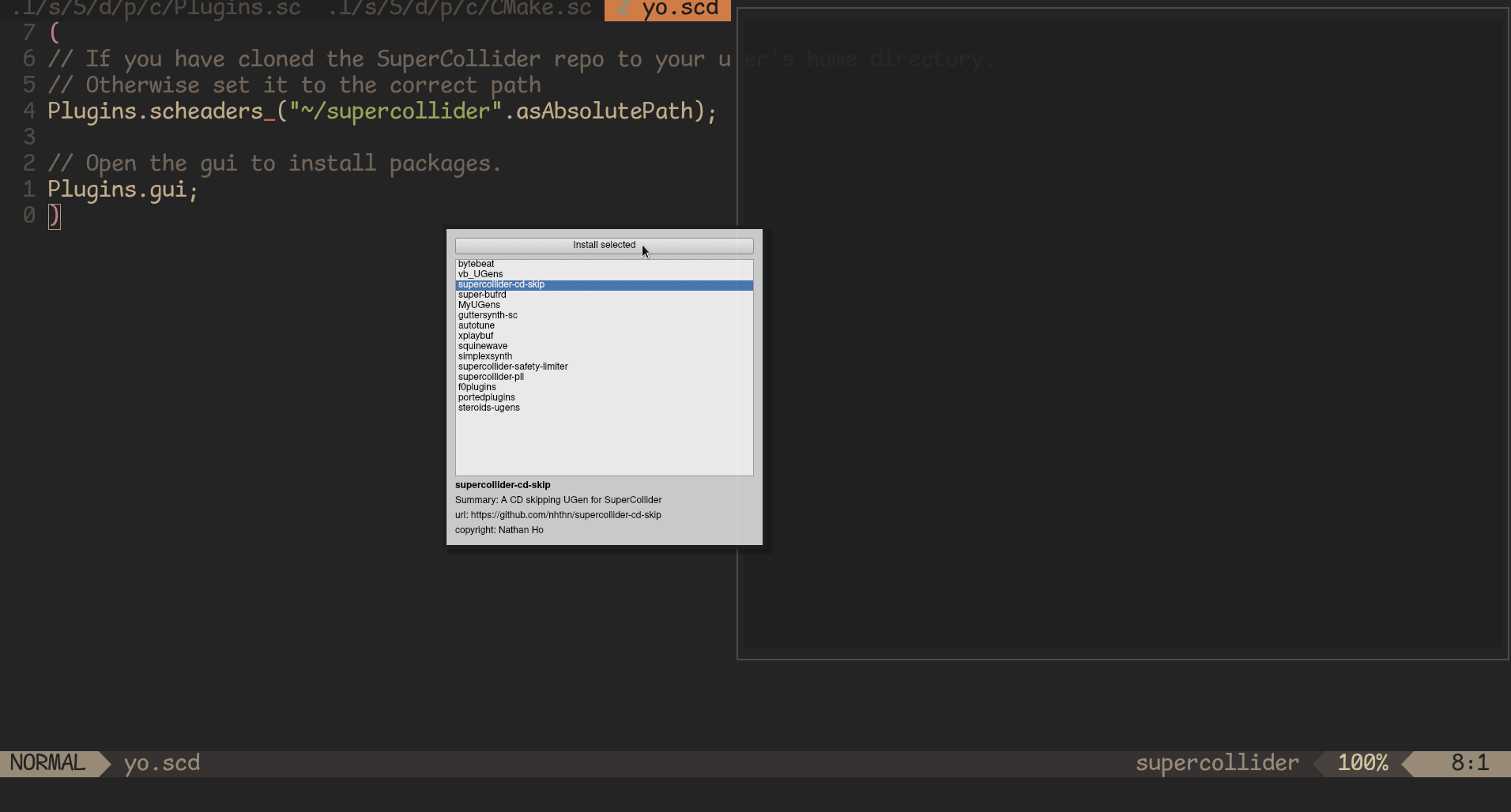Select f0plugins in the list

coord(604,388)
